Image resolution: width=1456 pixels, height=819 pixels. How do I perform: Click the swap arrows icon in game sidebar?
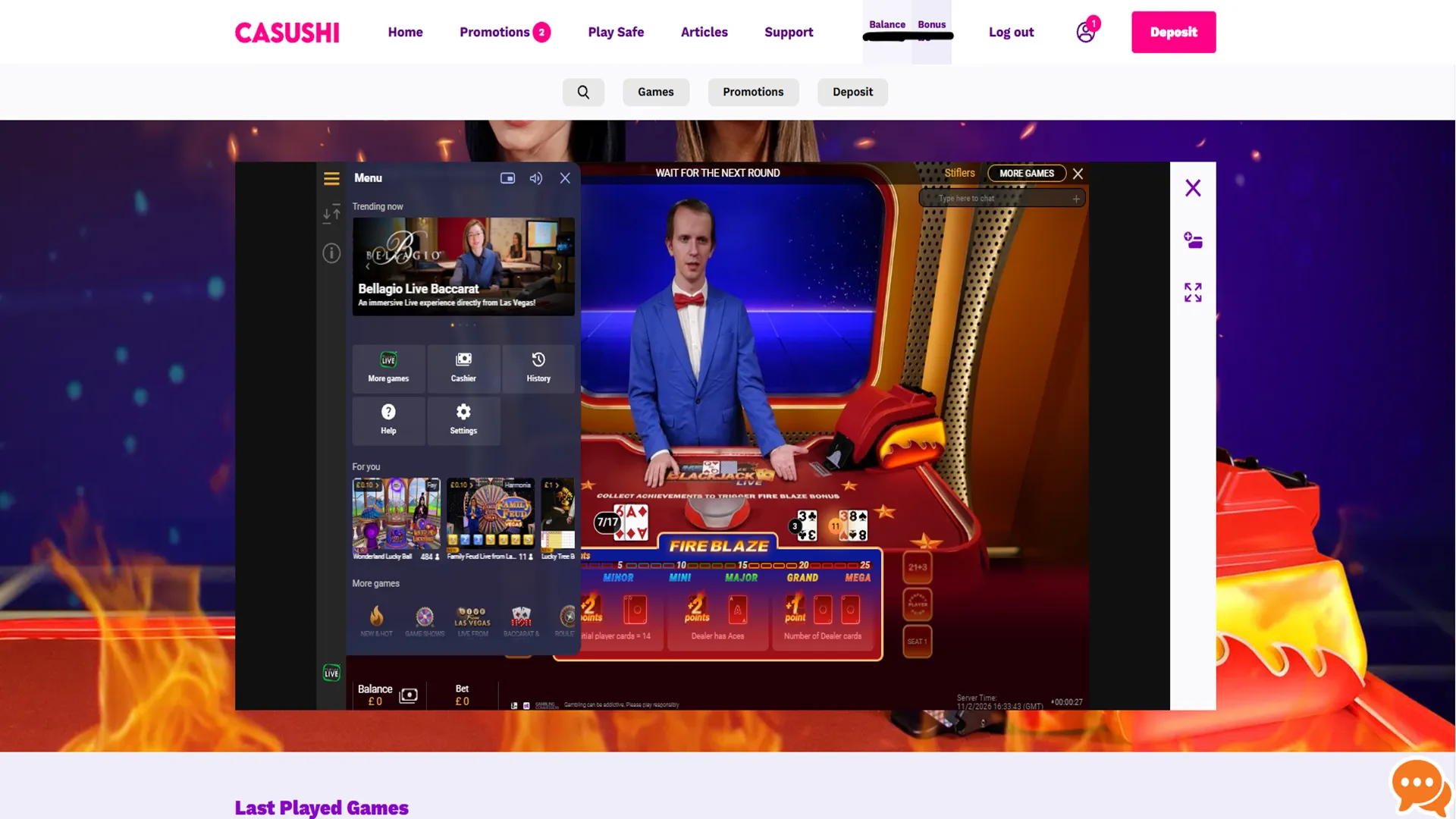[x=331, y=215]
